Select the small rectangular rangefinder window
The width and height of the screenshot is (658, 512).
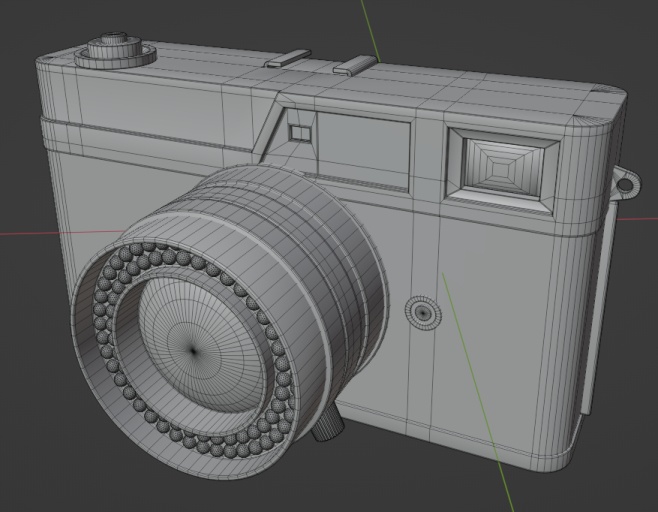tap(300, 133)
